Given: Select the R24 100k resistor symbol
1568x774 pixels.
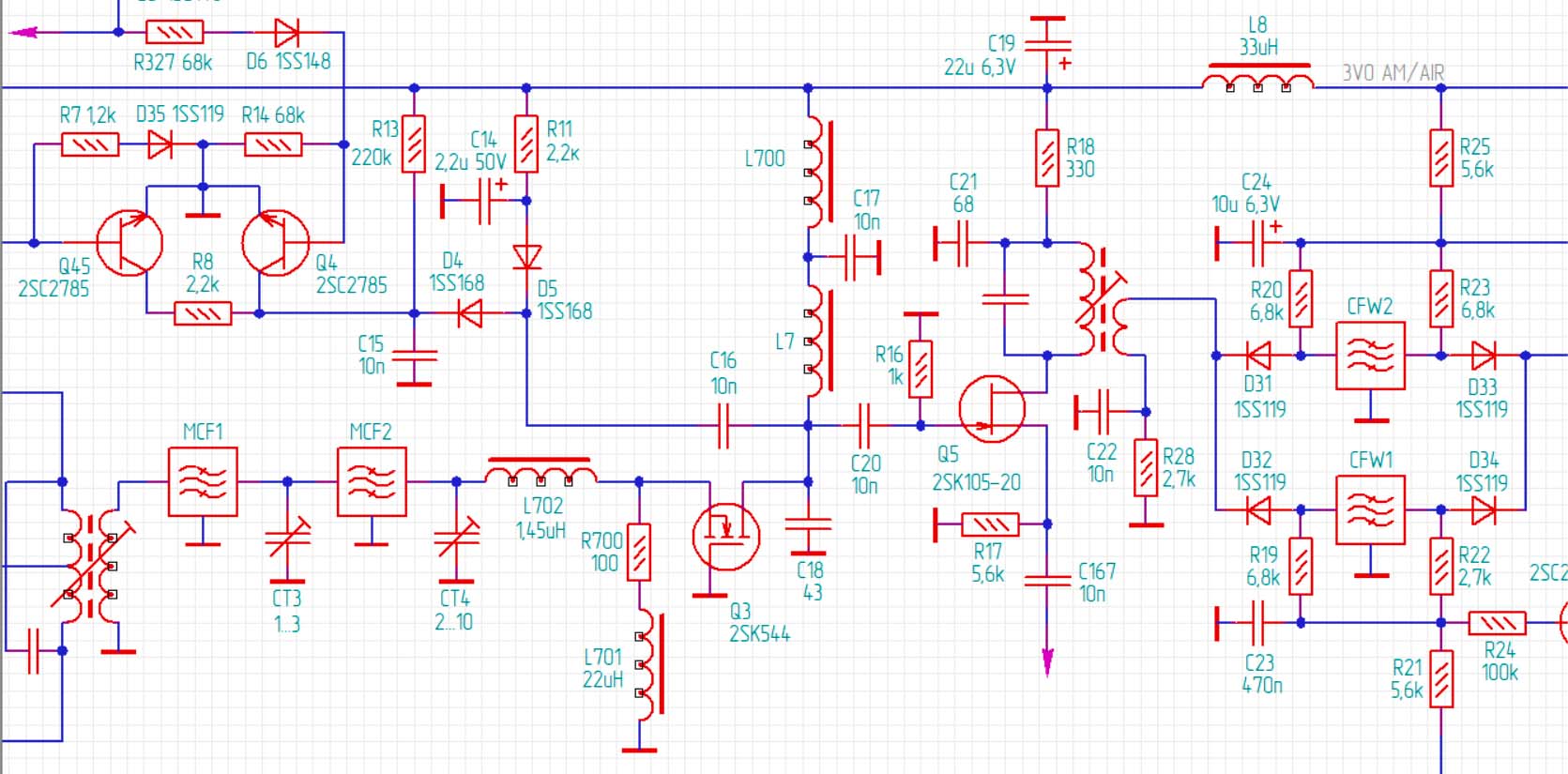Looking at the screenshot, I should tap(1498, 623).
